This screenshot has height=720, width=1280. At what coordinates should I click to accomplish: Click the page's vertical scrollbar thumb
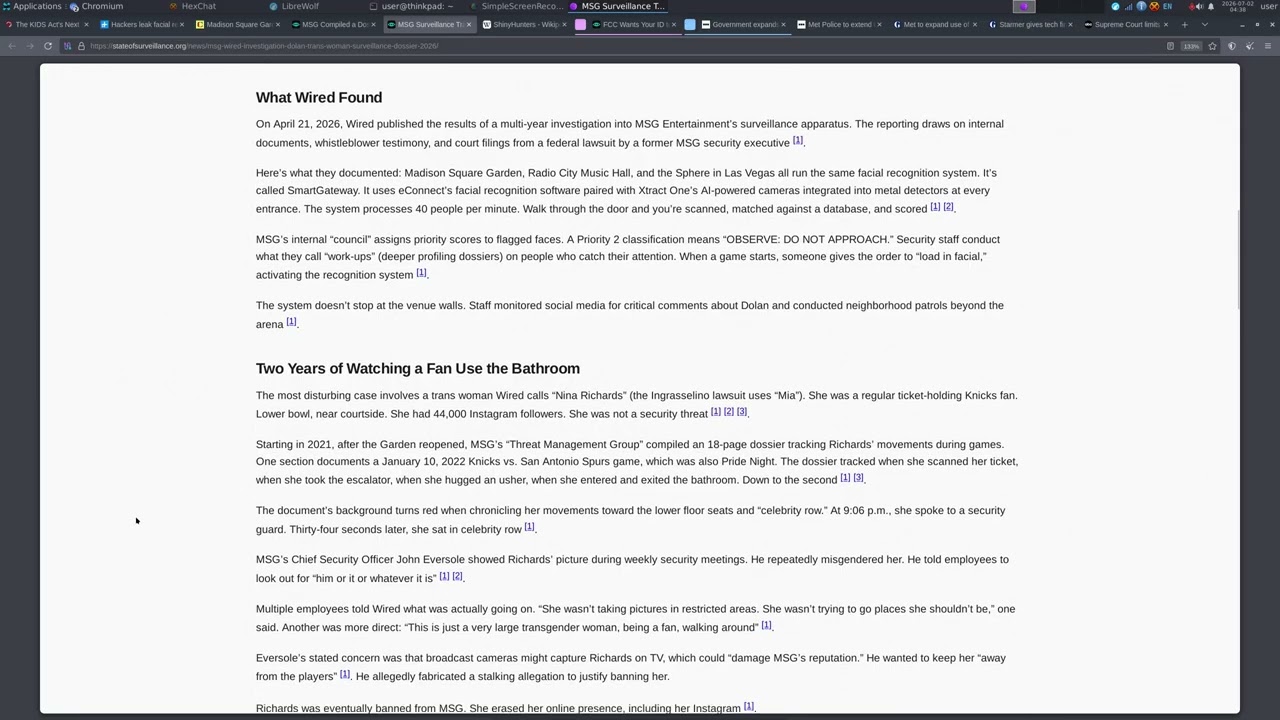[1238, 260]
